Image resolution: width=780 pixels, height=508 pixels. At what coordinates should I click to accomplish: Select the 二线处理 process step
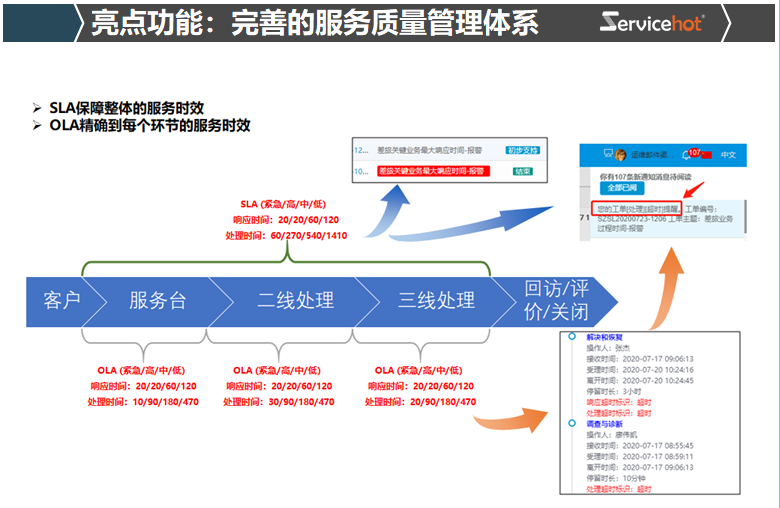295,301
